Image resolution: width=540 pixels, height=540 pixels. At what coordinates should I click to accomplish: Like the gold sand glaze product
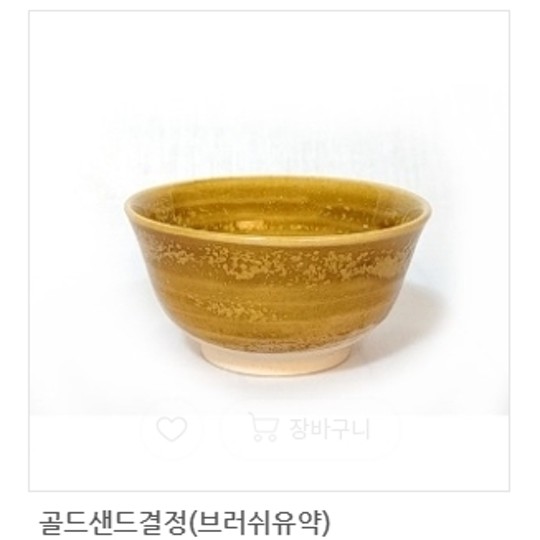point(172,428)
